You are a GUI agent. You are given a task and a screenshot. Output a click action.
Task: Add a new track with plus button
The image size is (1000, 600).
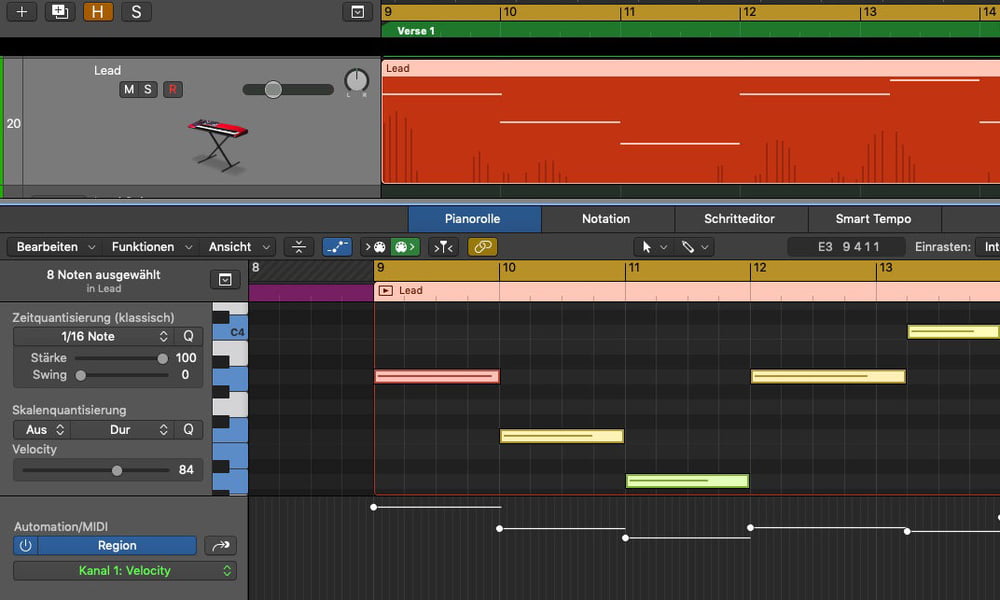pos(22,11)
